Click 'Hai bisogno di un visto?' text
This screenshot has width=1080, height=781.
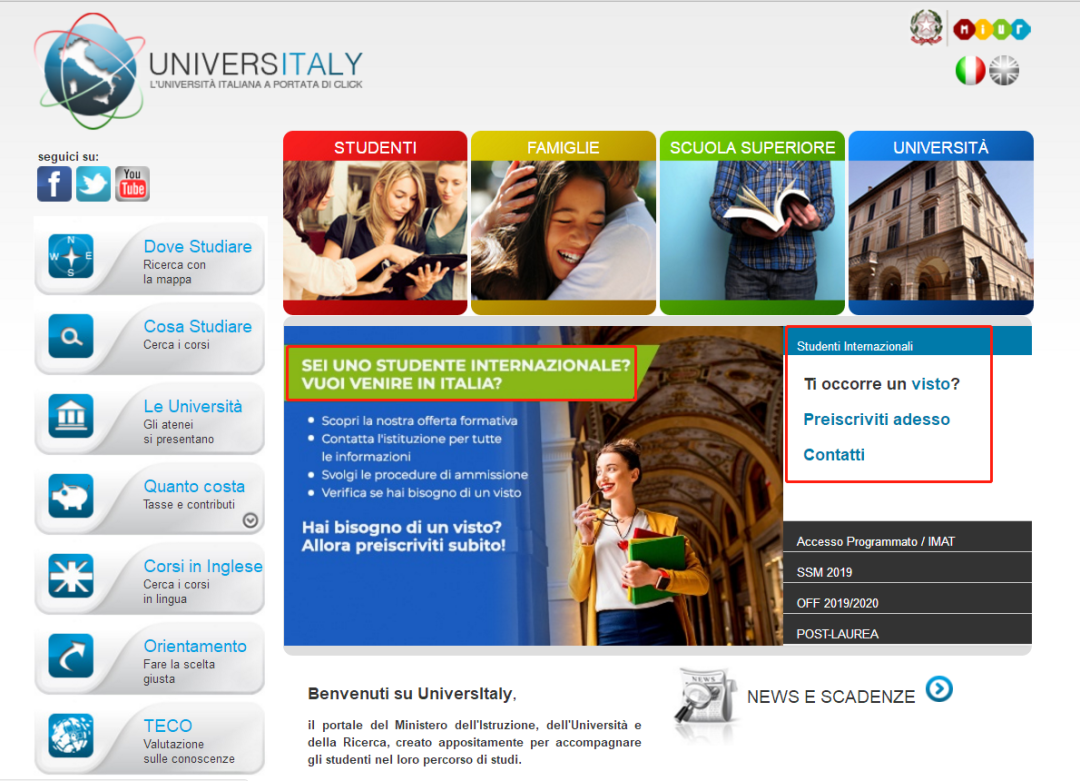402,528
